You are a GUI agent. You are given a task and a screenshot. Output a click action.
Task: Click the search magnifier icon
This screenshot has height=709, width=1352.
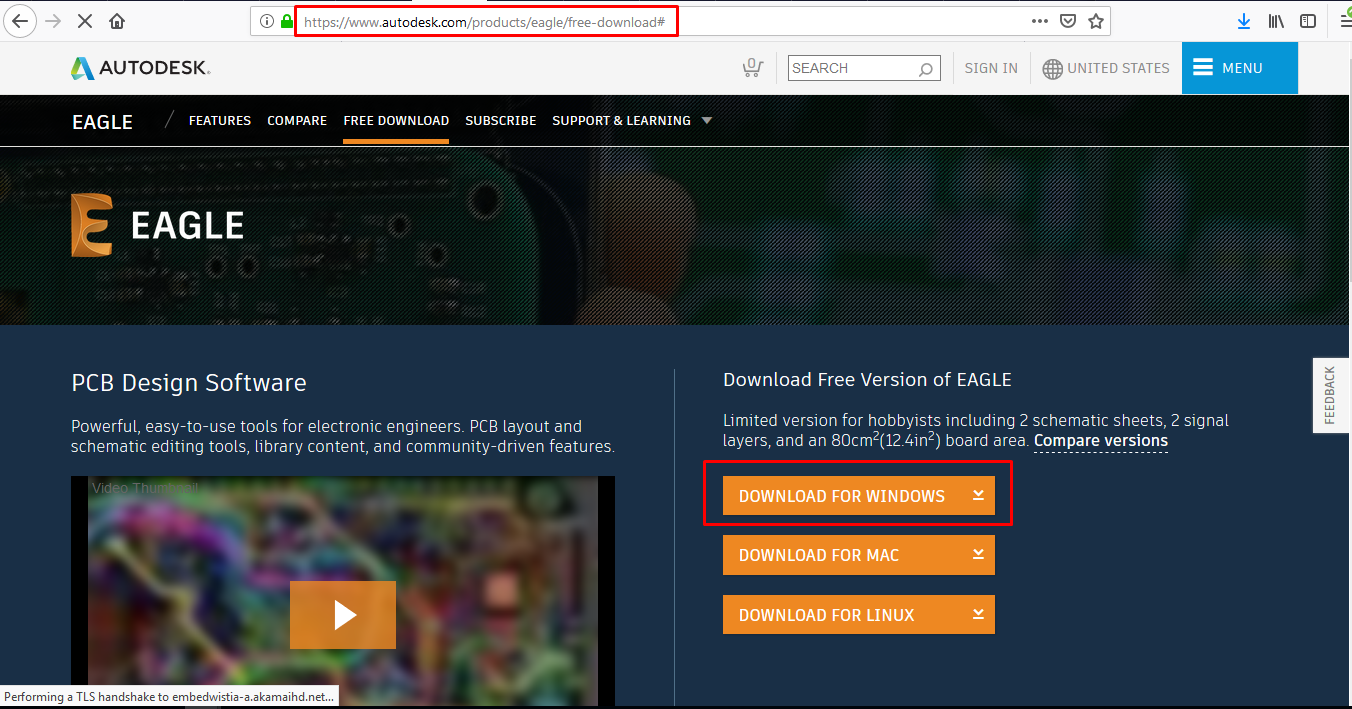pyautogui.click(x=926, y=69)
